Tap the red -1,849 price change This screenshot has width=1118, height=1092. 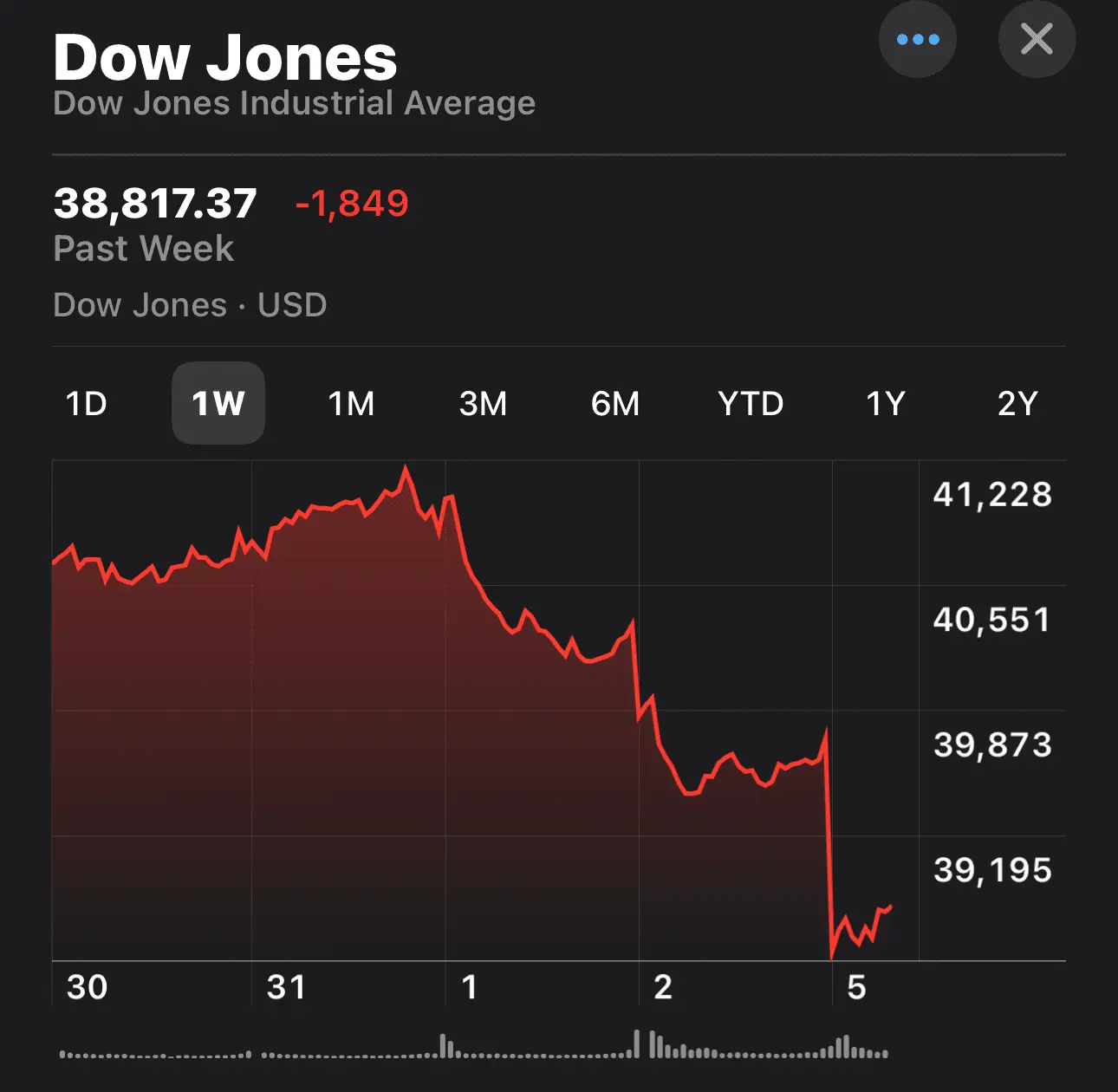352,204
